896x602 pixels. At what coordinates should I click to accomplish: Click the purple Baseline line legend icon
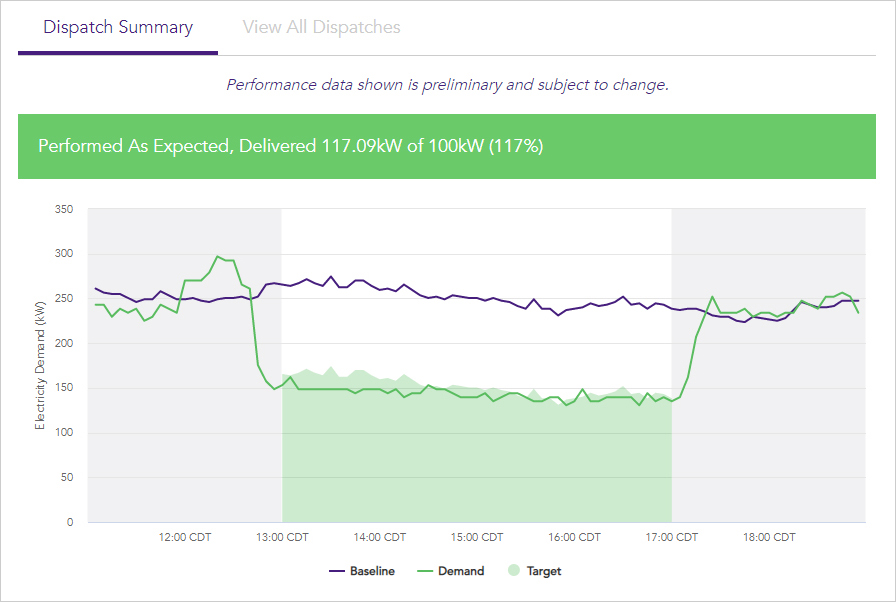coord(337,571)
